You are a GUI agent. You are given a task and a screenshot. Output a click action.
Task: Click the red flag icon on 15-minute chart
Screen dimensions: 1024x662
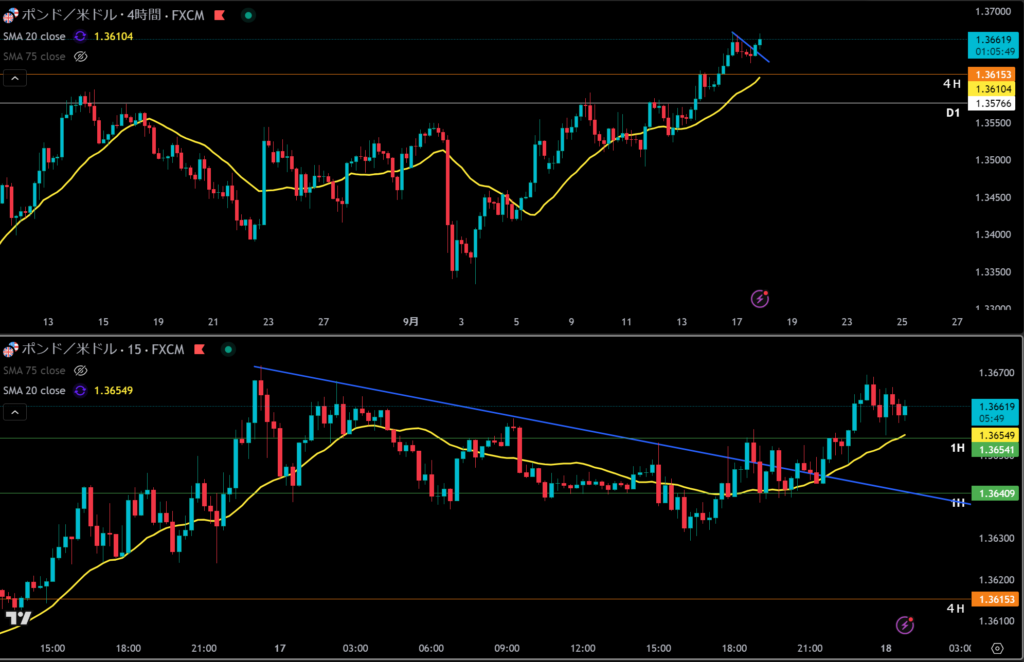199,350
